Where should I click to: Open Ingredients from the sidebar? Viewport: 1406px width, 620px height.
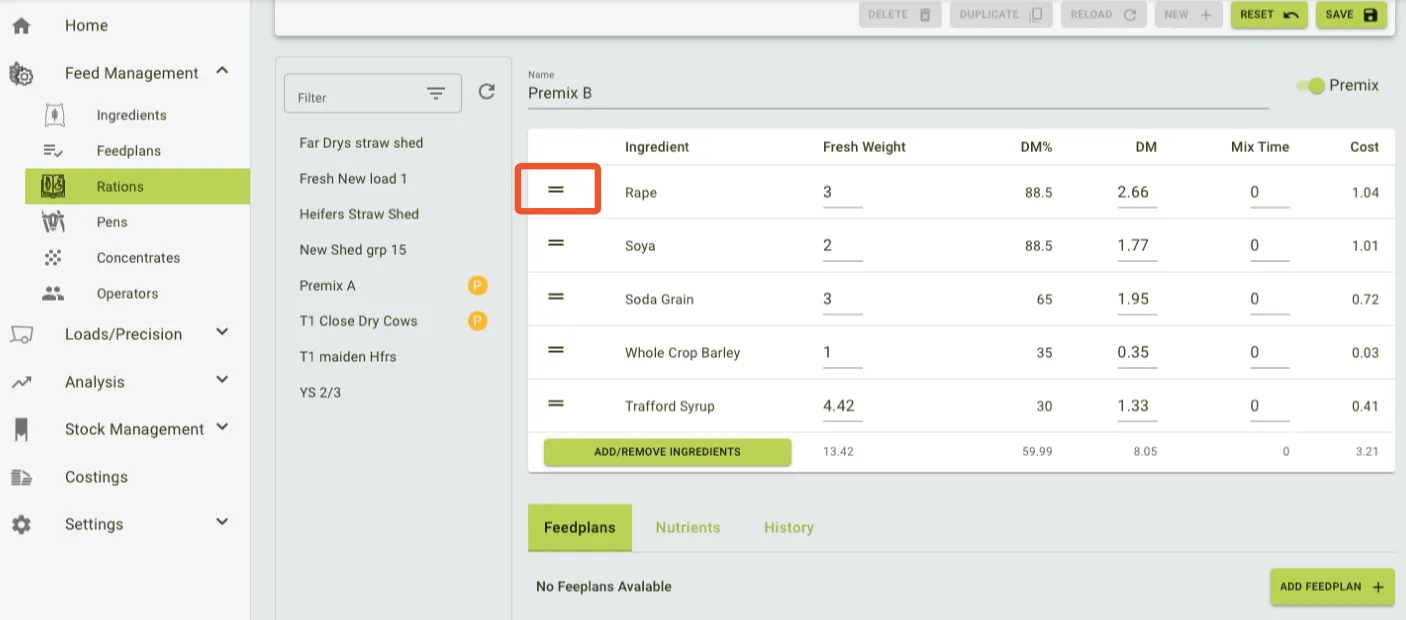(131, 115)
